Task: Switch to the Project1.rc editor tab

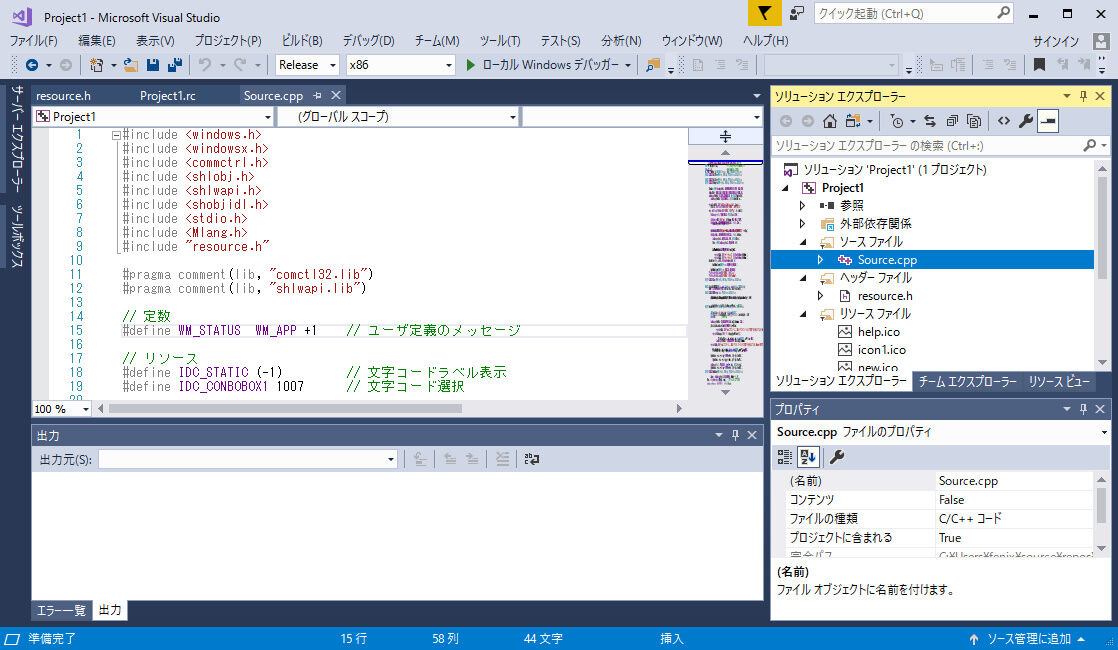Action: [168, 96]
